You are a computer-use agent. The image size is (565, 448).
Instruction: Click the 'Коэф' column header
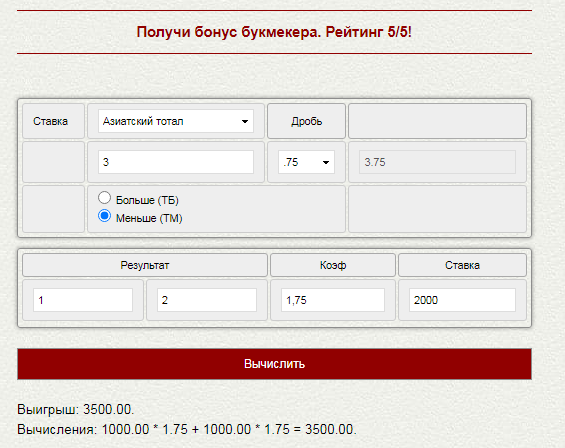pos(333,265)
